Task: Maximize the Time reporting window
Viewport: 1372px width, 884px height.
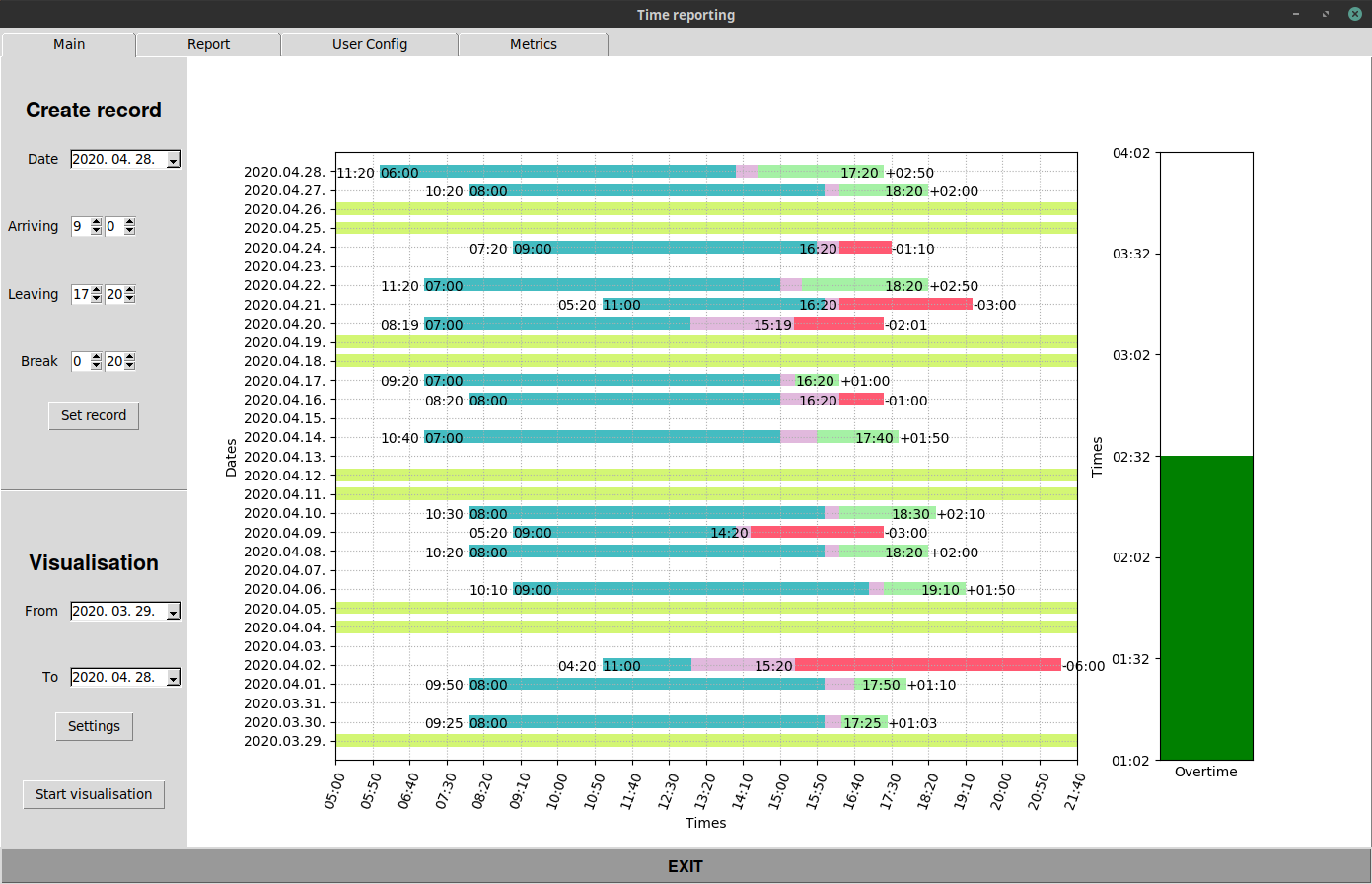Action: pyautogui.click(x=1326, y=14)
